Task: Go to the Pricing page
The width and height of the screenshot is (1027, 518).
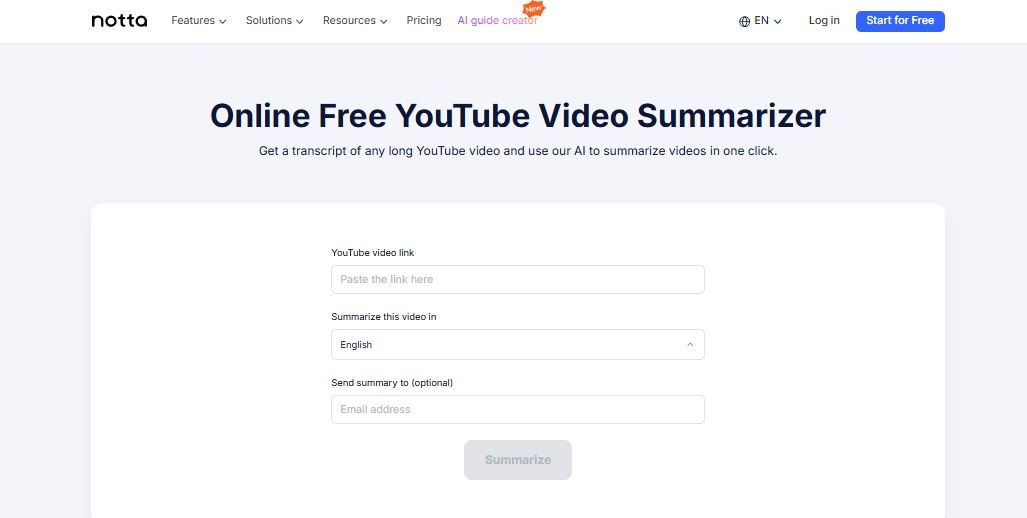Action: [424, 21]
